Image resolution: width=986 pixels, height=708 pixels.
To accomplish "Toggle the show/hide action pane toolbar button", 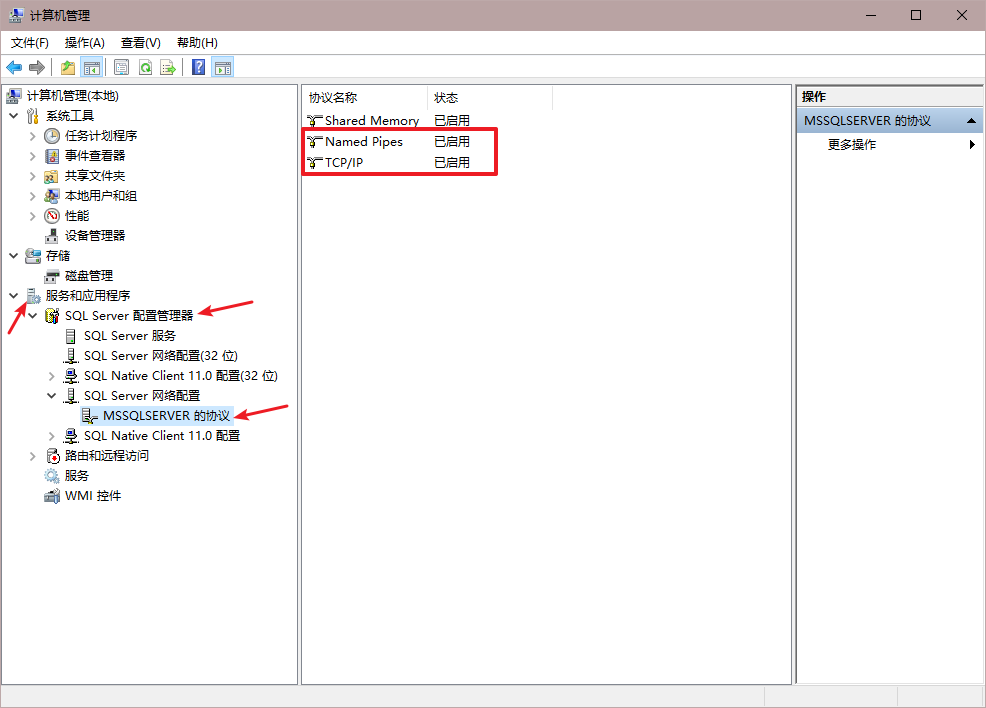I will pyautogui.click(x=223, y=67).
